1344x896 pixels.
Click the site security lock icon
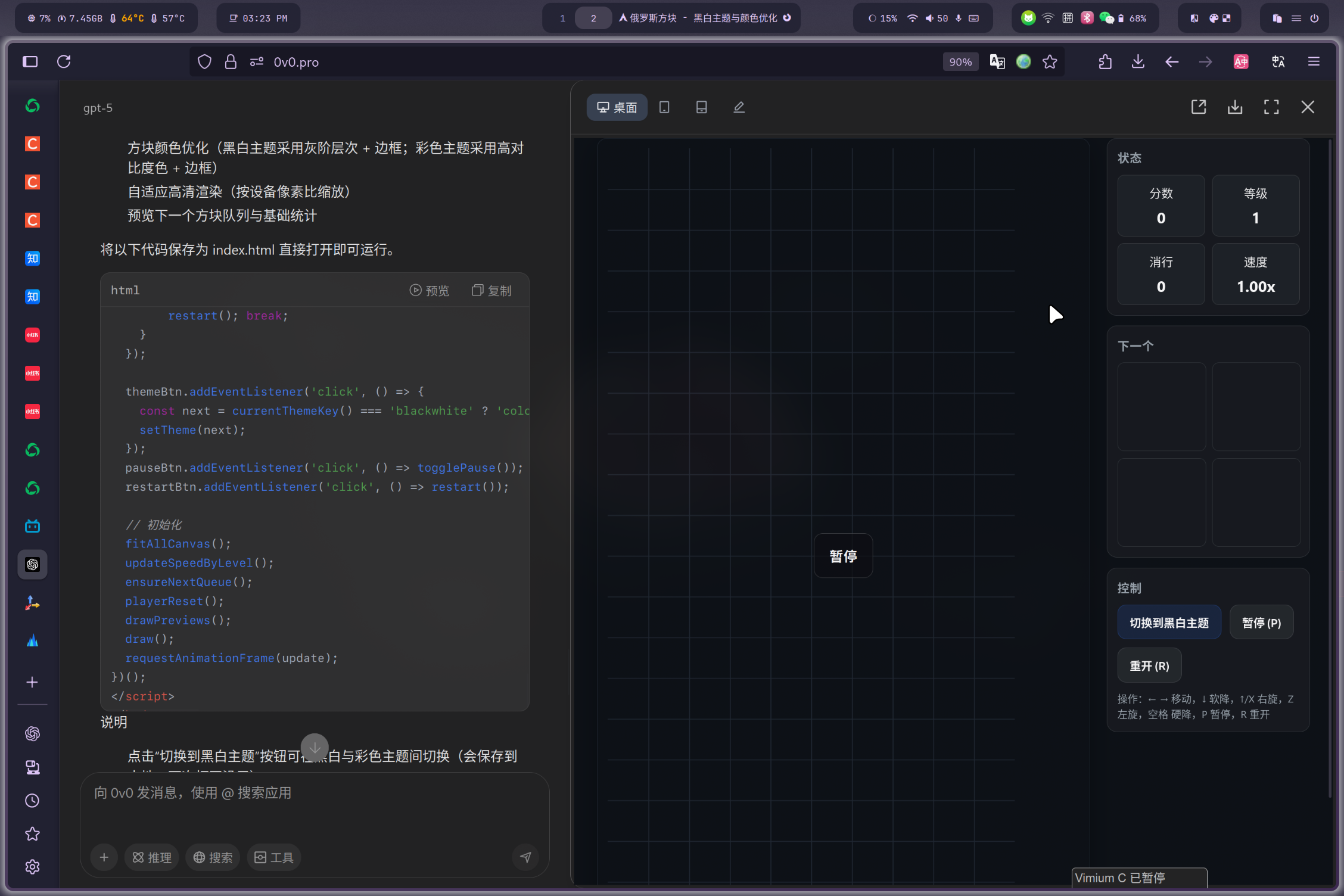pyautogui.click(x=231, y=62)
